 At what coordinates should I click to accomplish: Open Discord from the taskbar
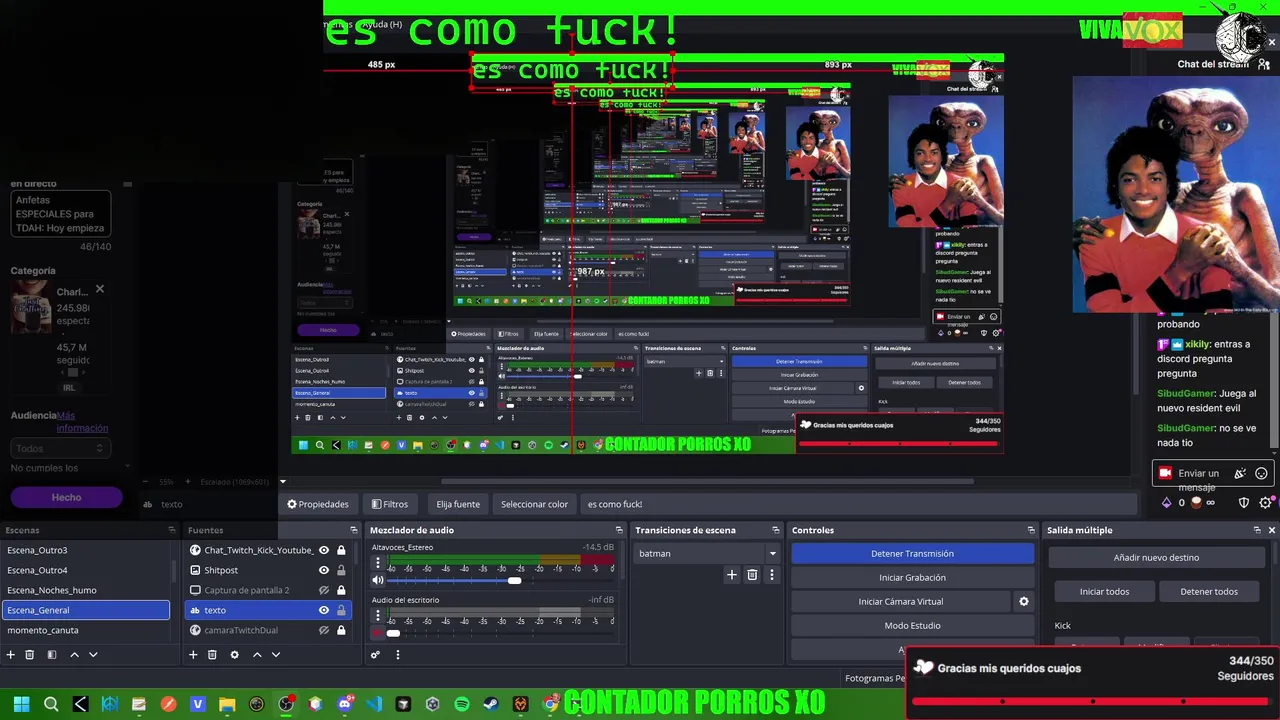coord(345,704)
